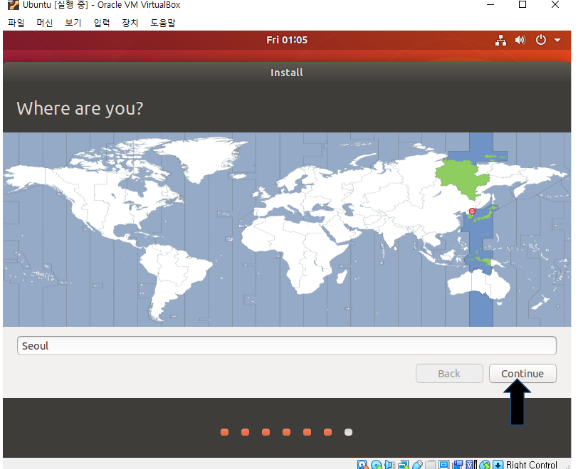Click the power icon in Ubuntu panel

pyautogui.click(x=540, y=40)
